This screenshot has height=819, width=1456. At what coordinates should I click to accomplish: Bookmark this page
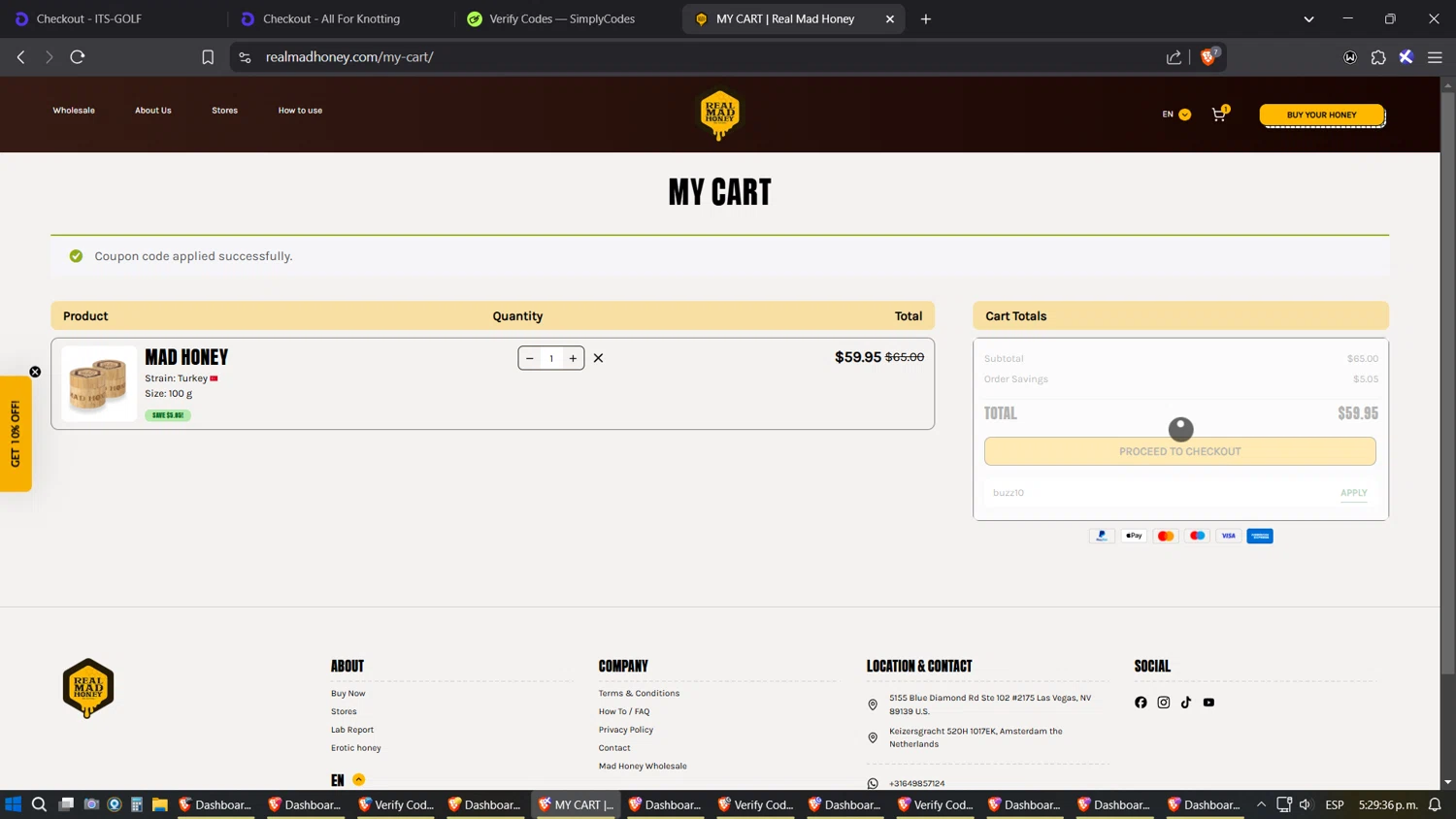(208, 57)
